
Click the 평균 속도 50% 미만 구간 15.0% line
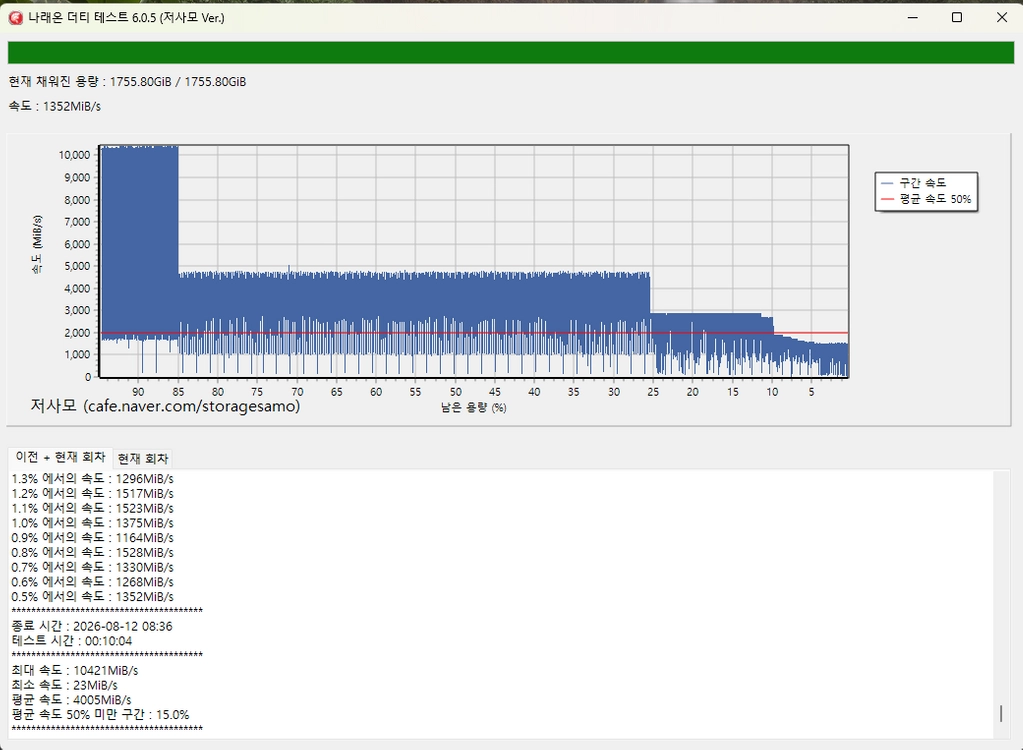tap(100, 715)
